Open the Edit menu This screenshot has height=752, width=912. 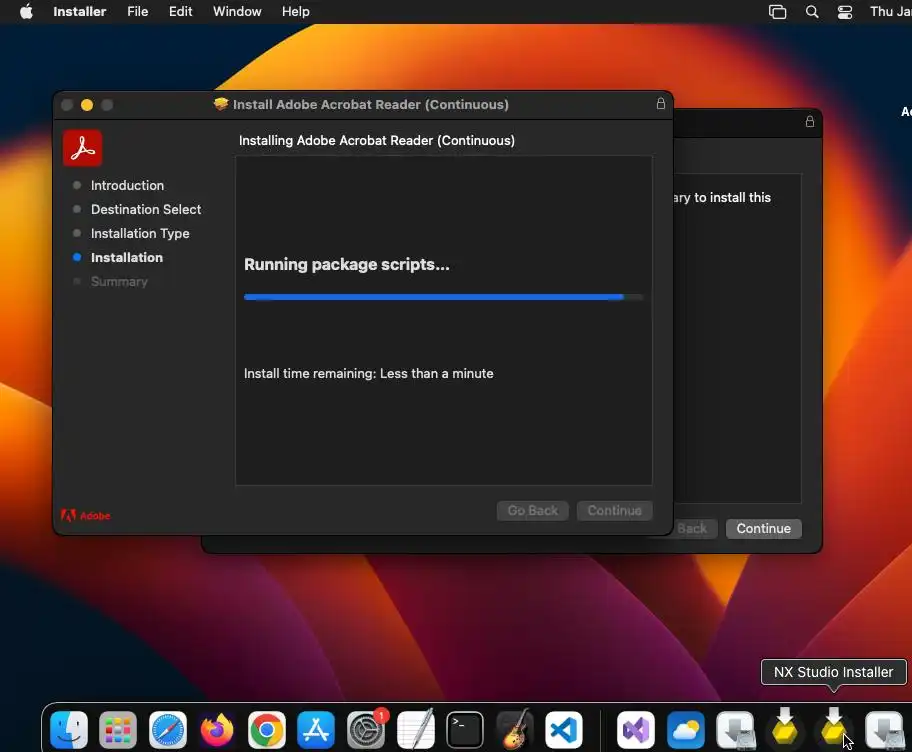(x=180, y=12)
